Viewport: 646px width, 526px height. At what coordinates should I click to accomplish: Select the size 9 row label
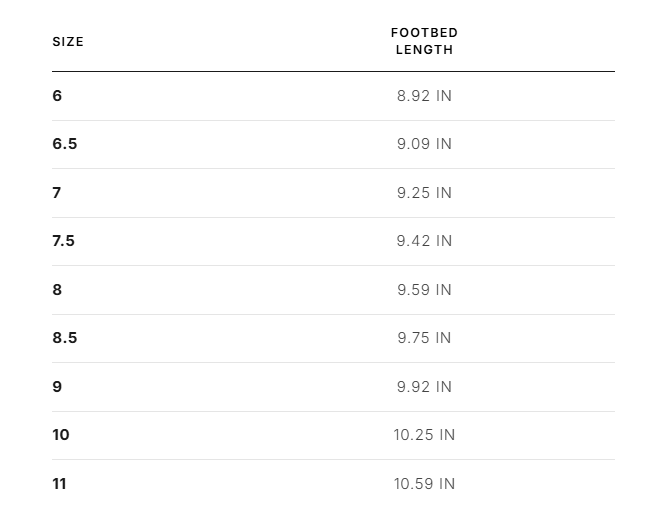(x=57, y=387)
